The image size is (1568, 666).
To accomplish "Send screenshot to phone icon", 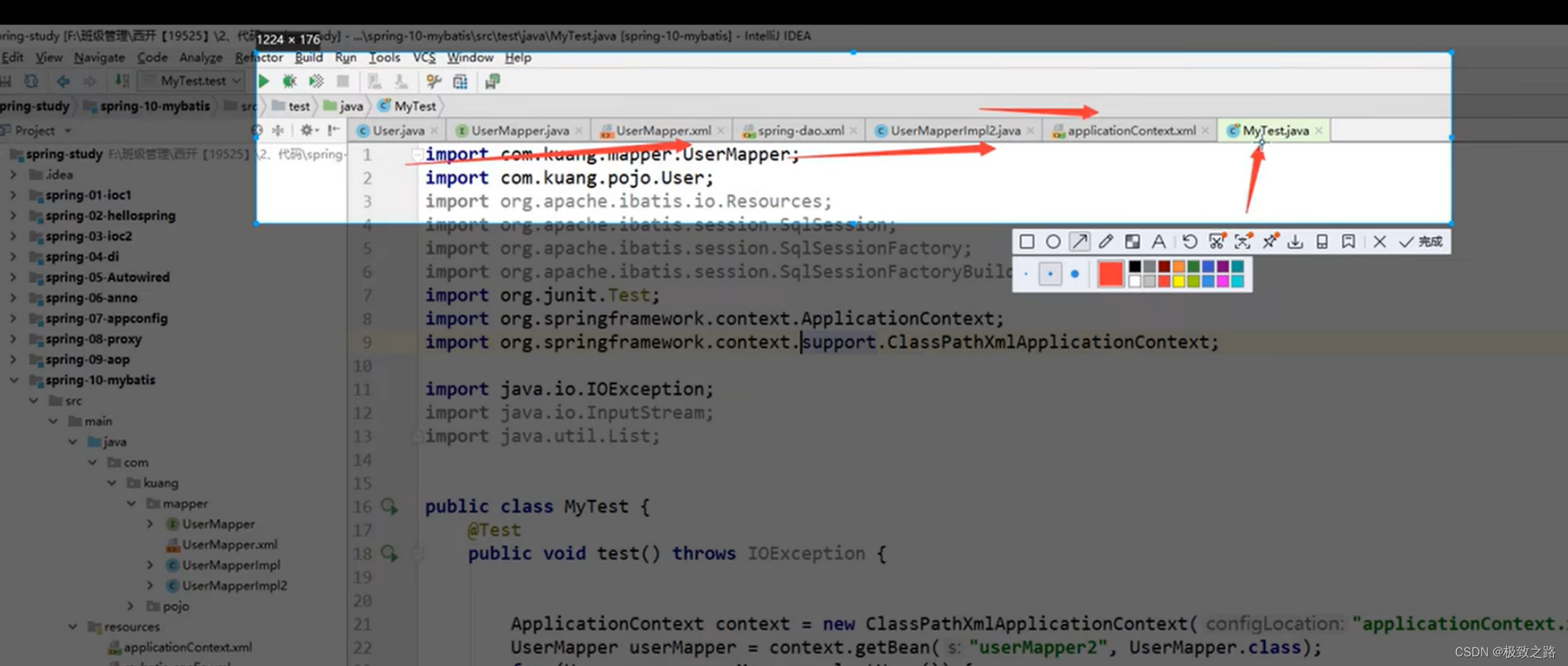I will pyautogui.click(x=1322, y=241).
